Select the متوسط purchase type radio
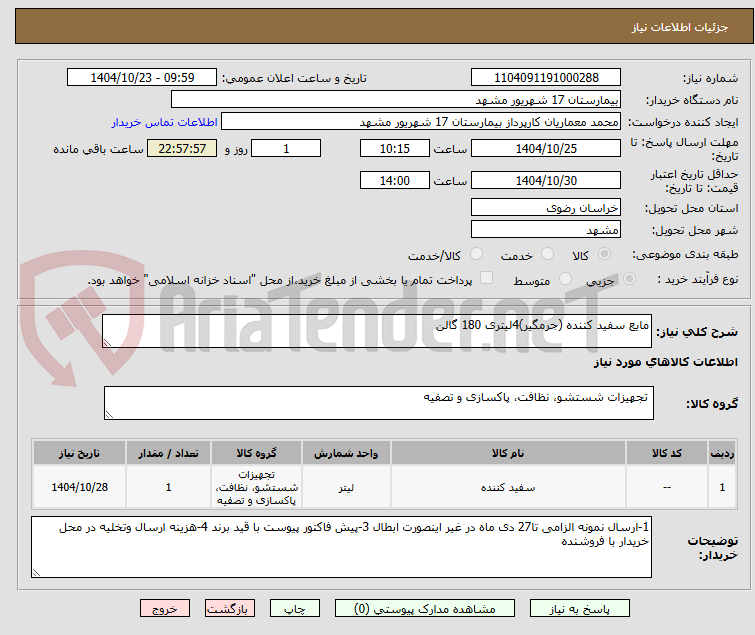755x635 pixels. pos(565,279)
